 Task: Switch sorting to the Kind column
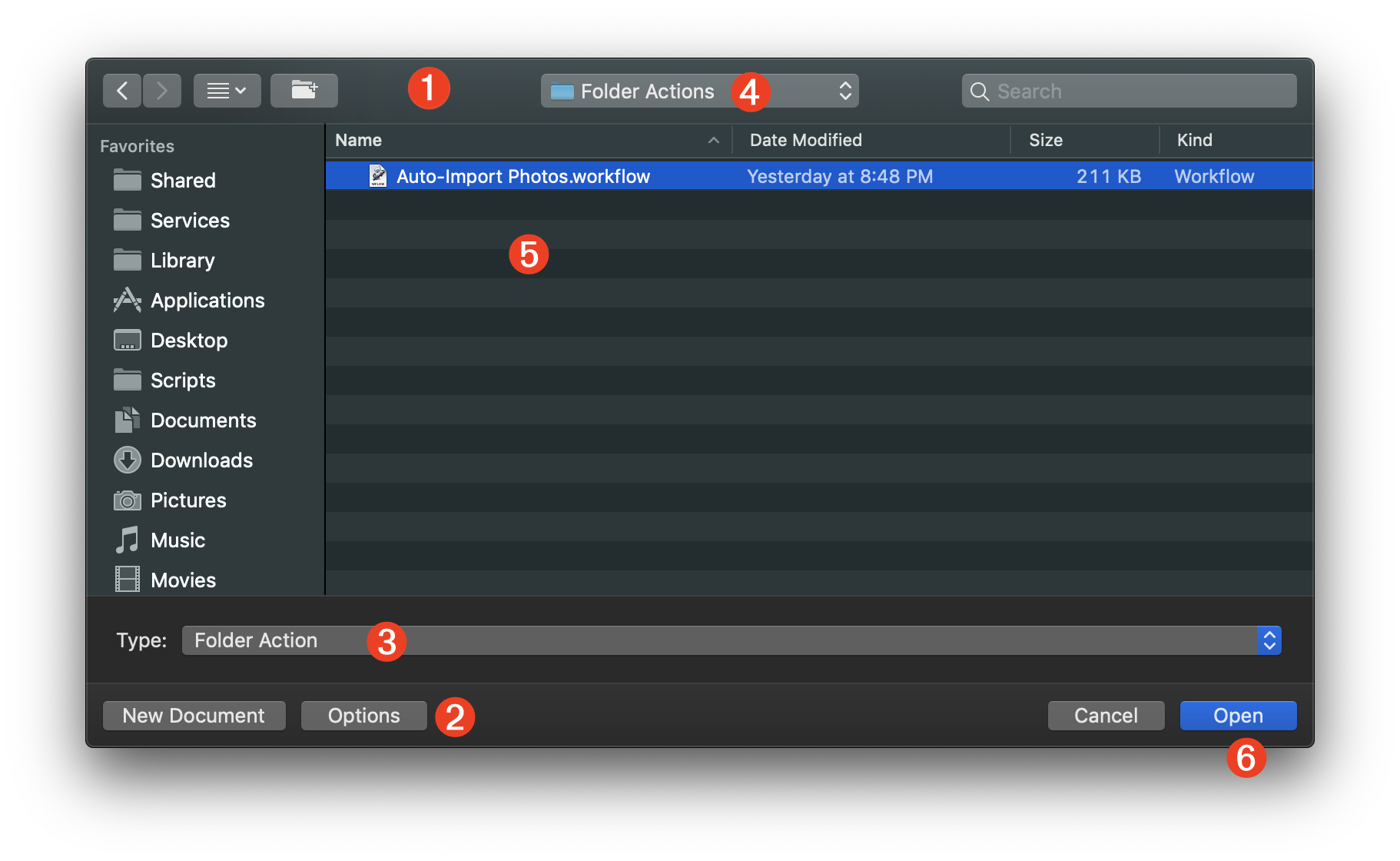point(1194,140)
